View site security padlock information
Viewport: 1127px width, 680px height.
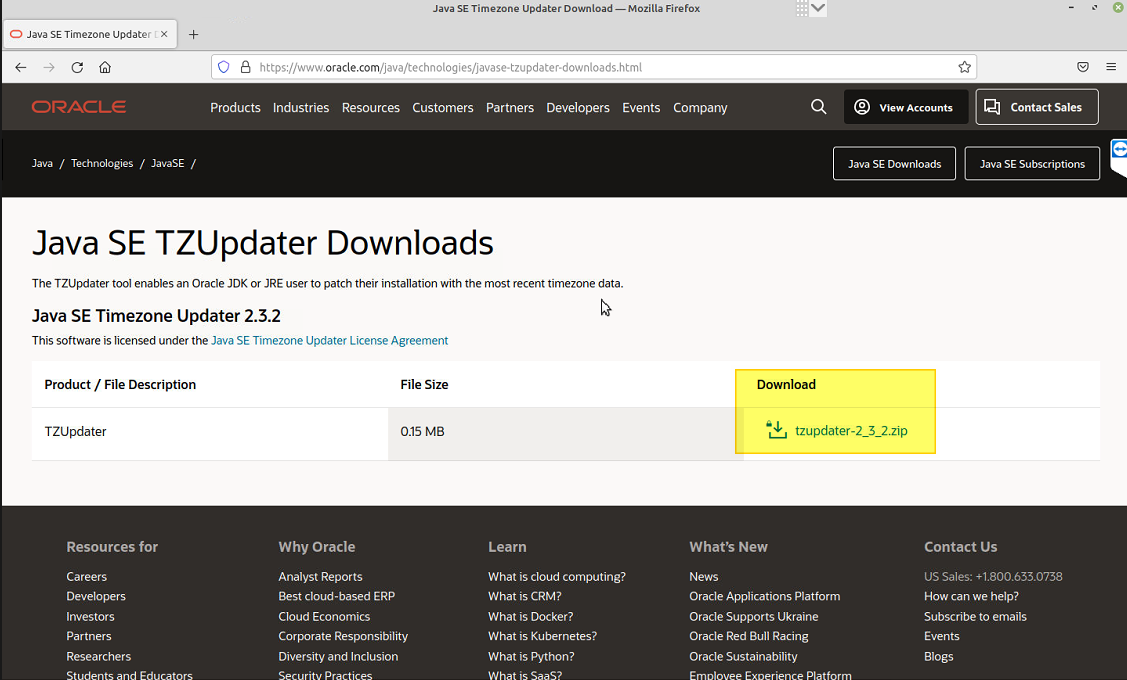click(245, 67)
